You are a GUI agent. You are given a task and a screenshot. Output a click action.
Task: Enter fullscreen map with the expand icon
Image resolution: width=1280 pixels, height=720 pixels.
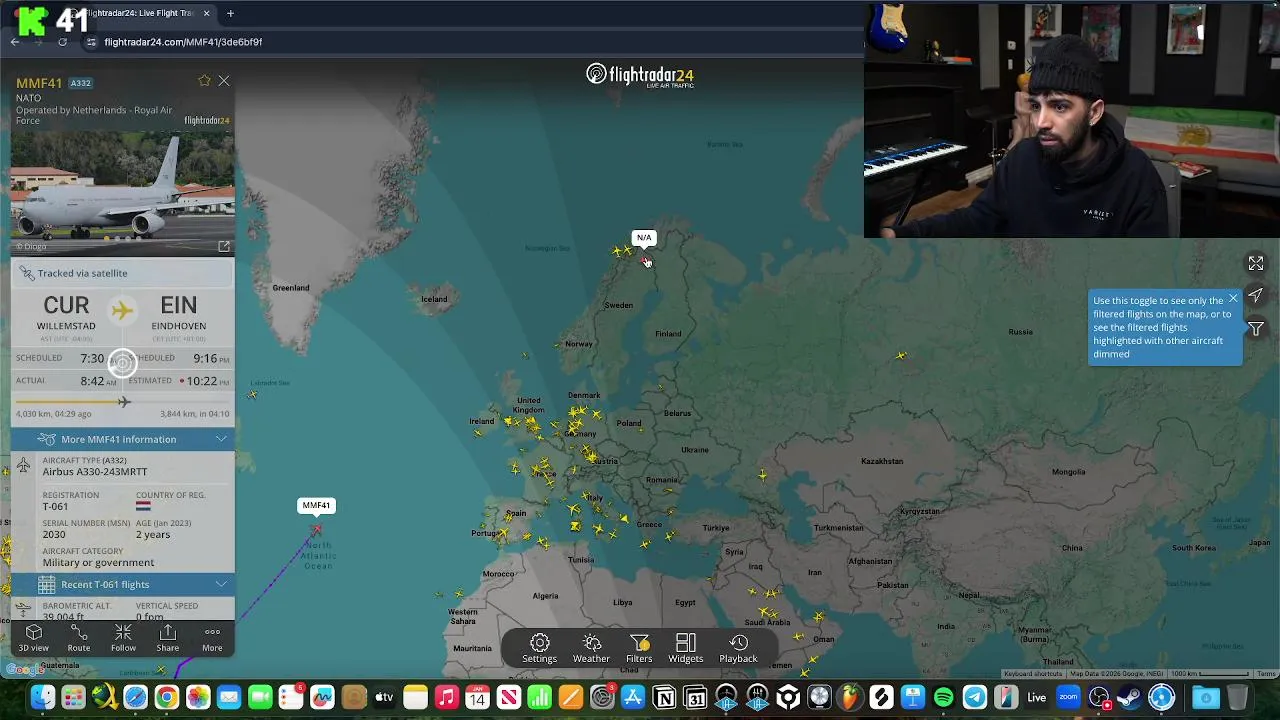click(1256, 263)
